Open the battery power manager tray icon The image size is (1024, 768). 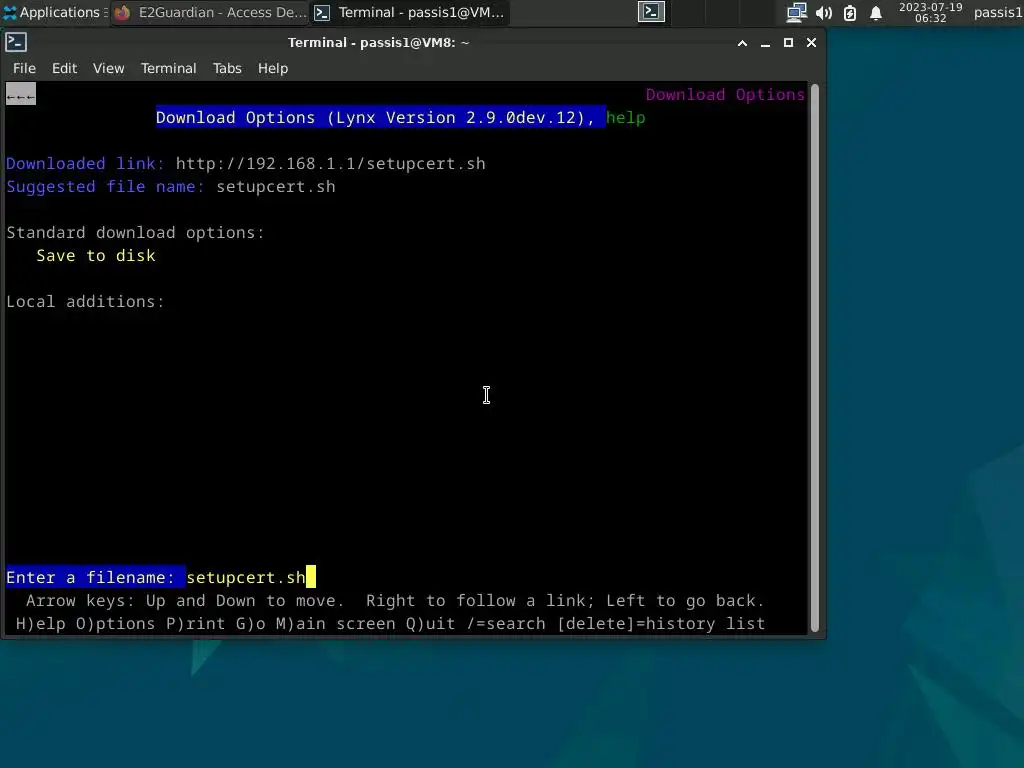[850, 12]
